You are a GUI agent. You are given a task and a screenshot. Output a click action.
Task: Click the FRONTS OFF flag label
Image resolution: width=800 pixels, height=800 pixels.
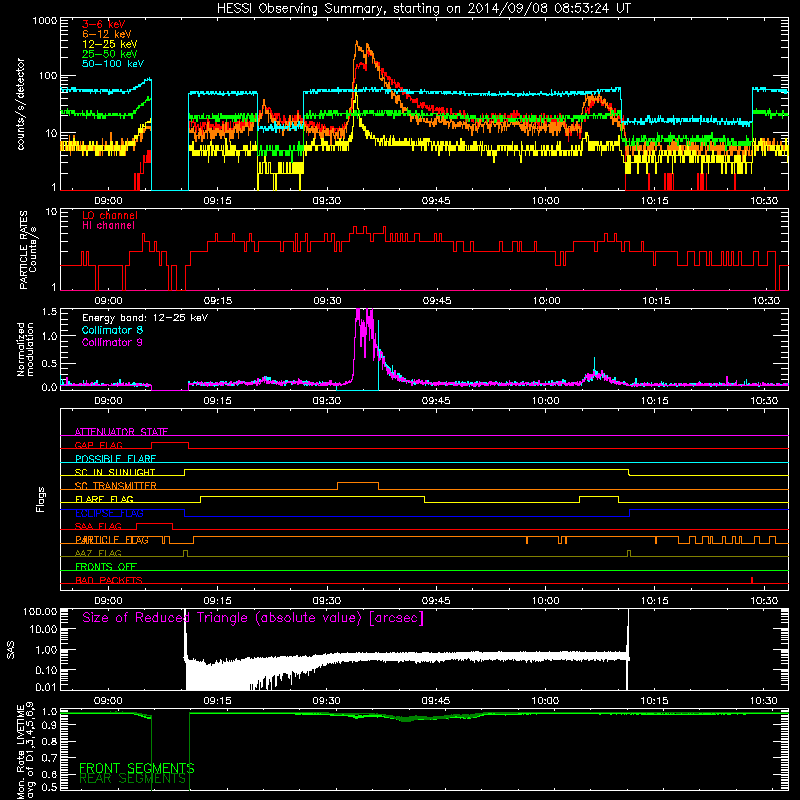coord(106,567)
